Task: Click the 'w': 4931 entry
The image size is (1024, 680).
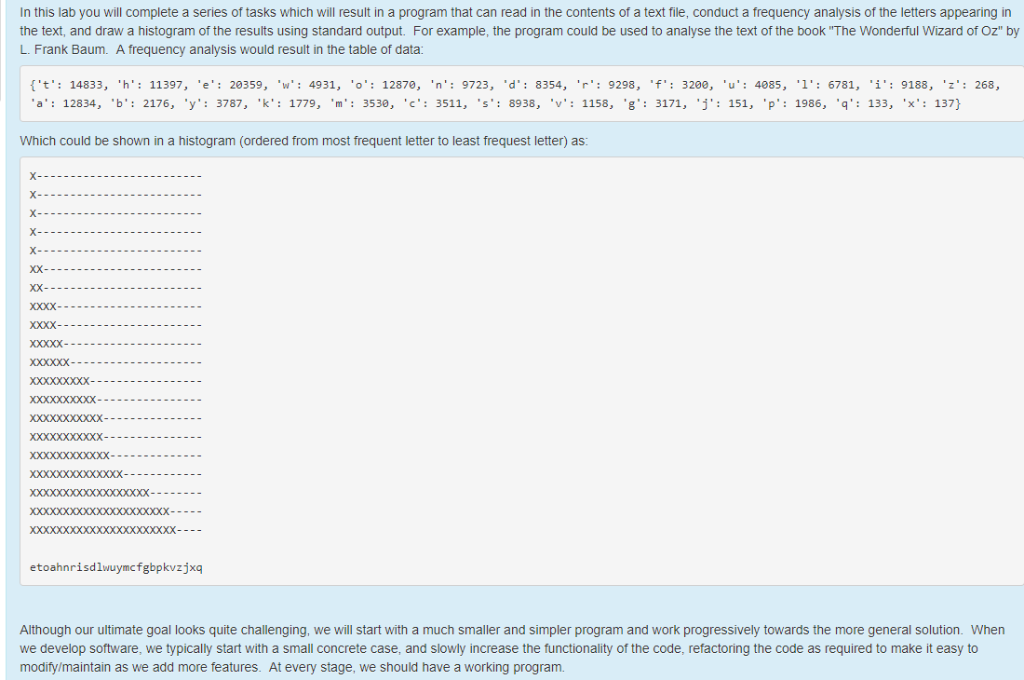Action: [x=306, y=84]
